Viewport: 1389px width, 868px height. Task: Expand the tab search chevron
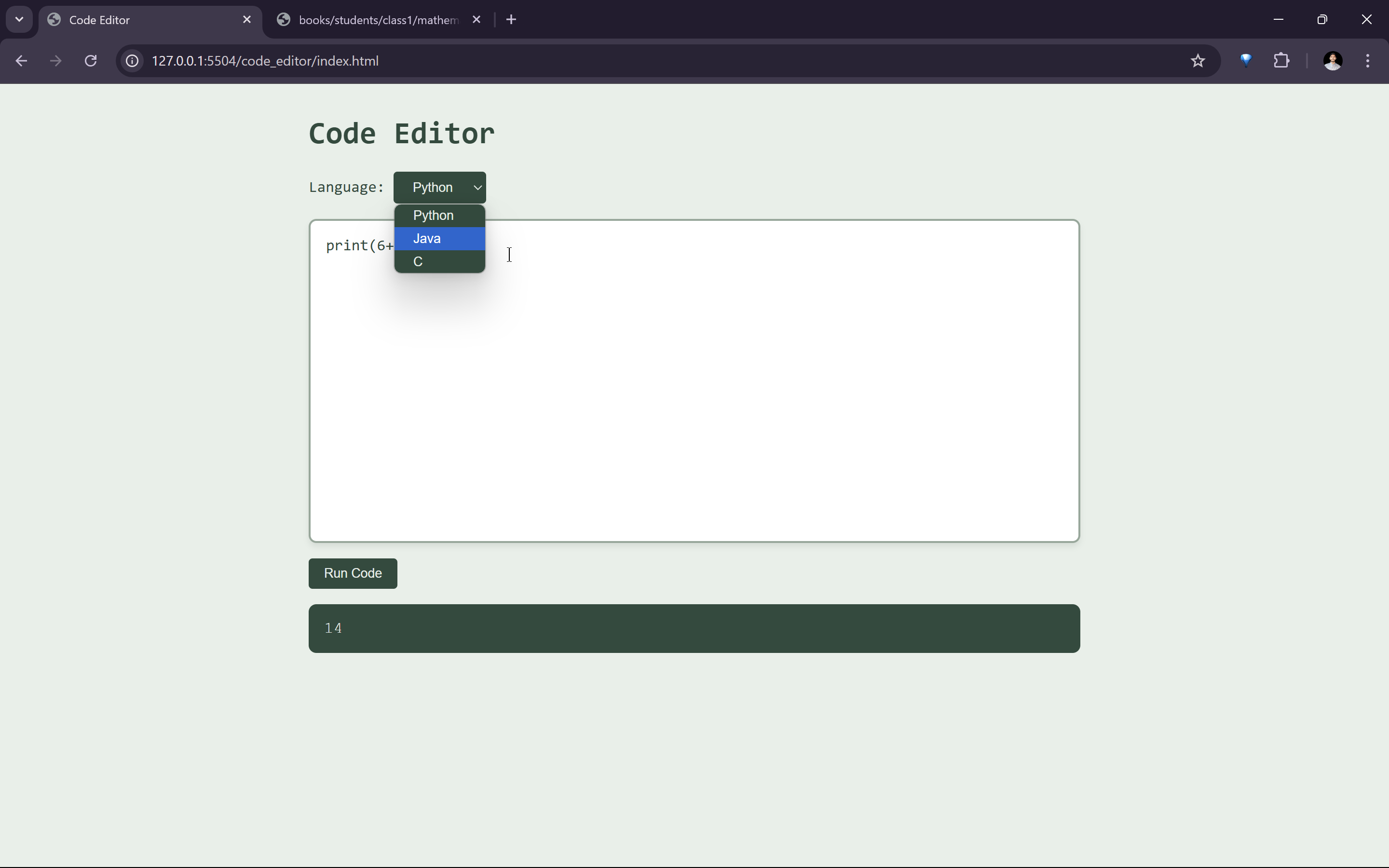pos(19,19)
